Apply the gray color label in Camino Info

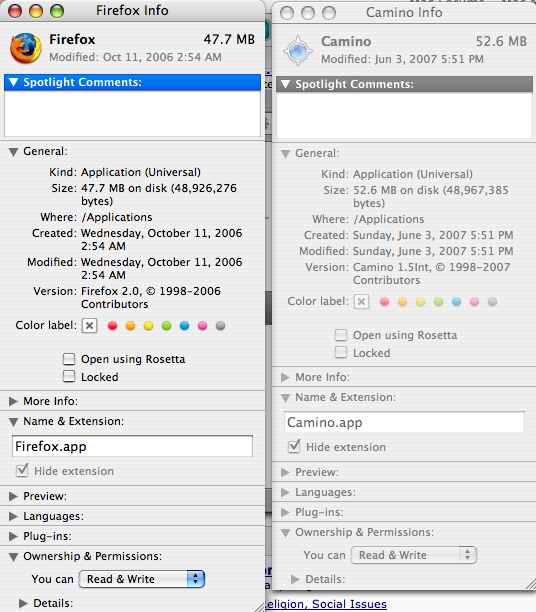click(493, 302)
